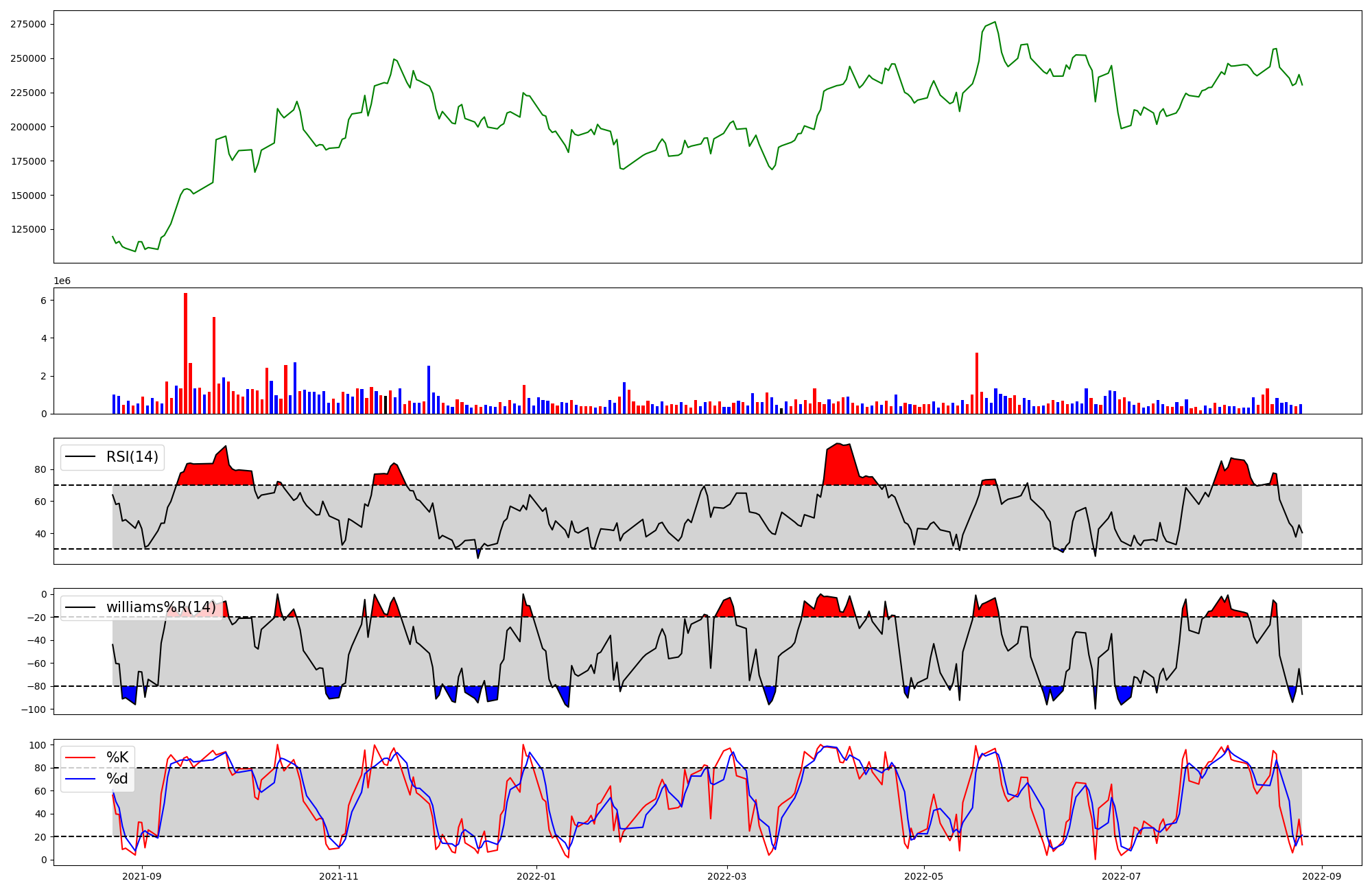Click the red %K line sample in legend
The height and width of the screenshot is (892, 1372).
(80, 758)
